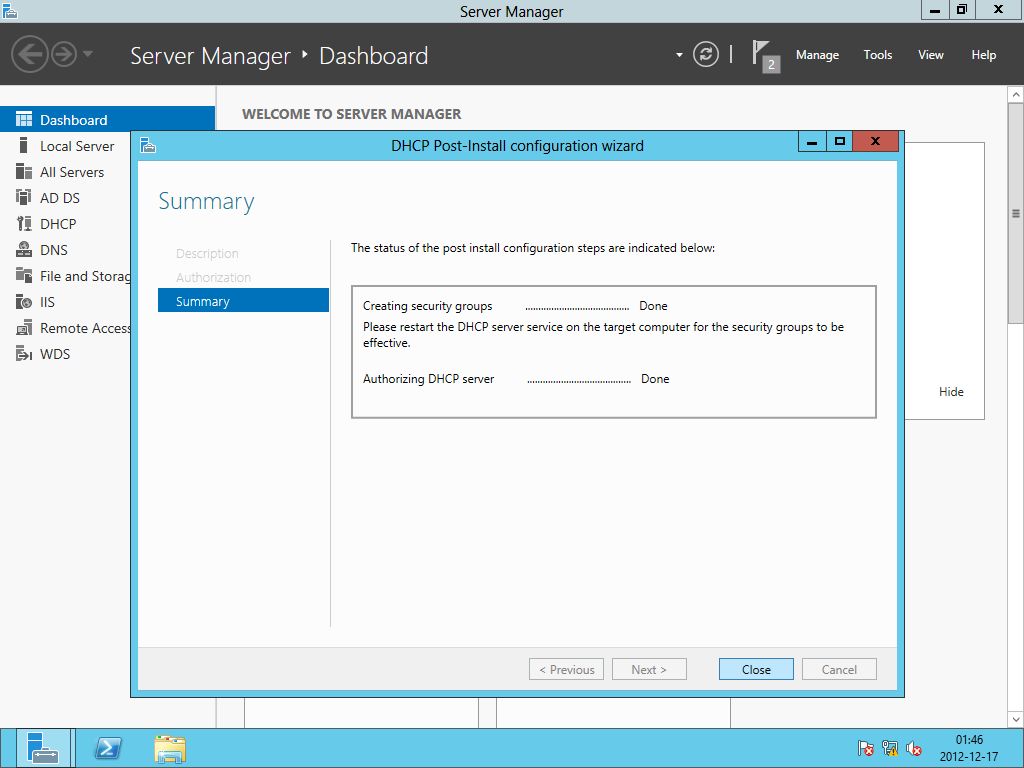Select the Authorization wizard step
1024x768 pixels.
coord(213,278)
